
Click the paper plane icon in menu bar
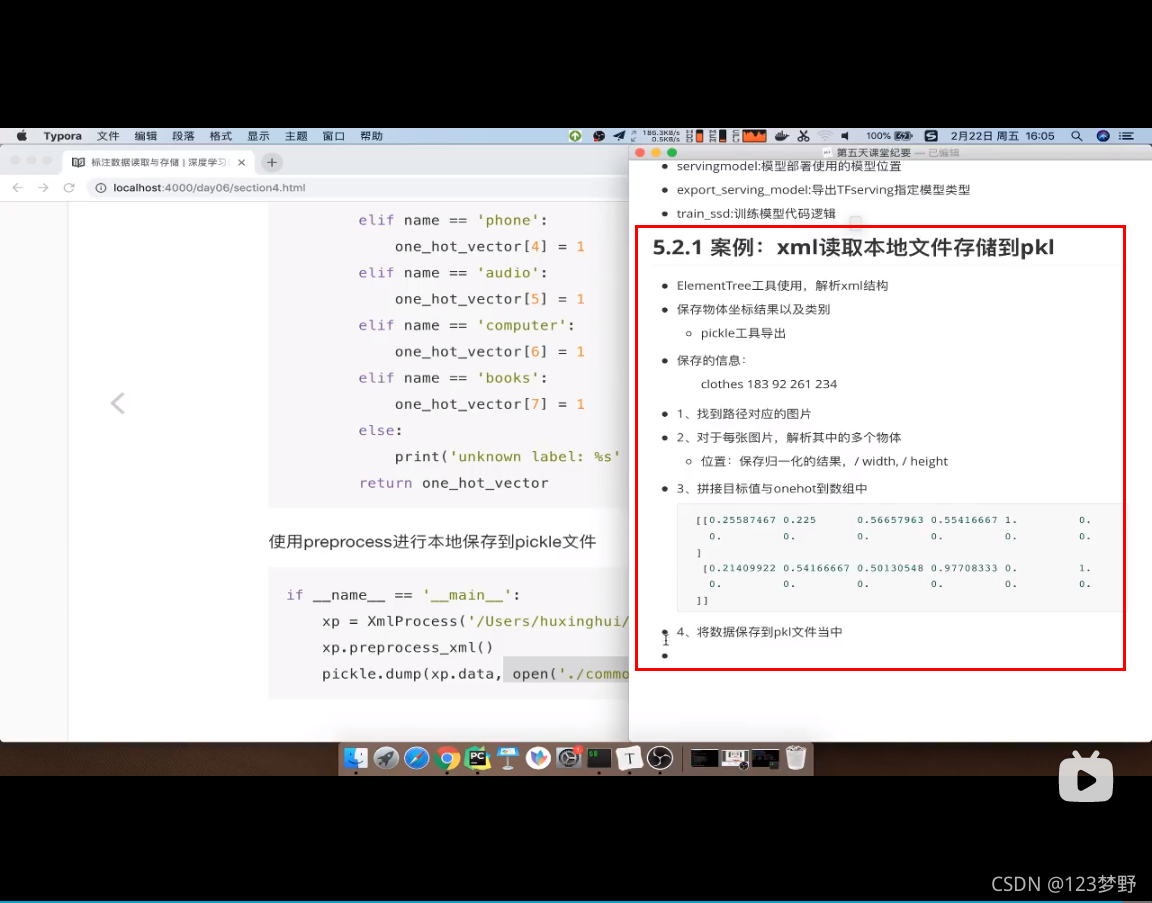[x=619, y=136]
